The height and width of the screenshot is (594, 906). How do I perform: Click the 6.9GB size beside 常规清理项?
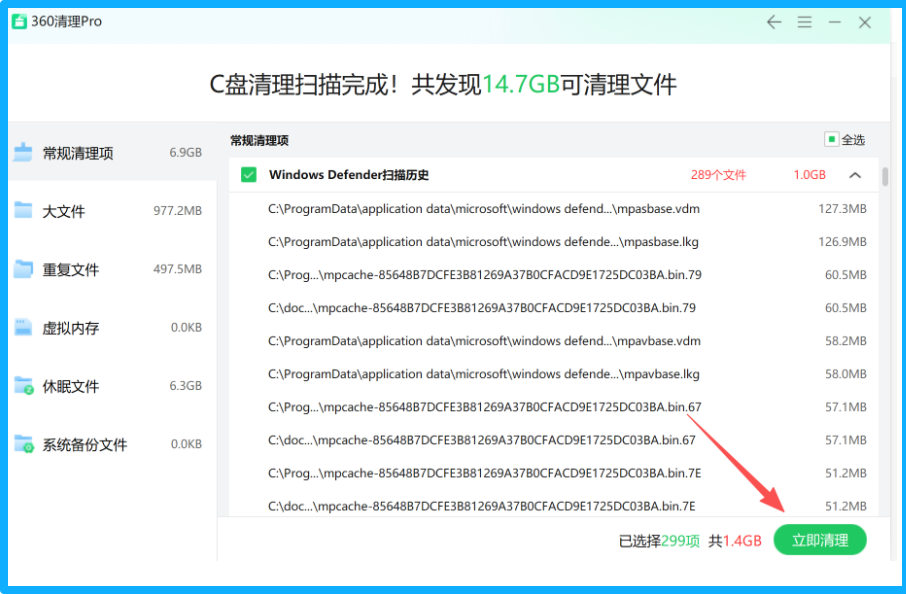[x=185, y=153]
